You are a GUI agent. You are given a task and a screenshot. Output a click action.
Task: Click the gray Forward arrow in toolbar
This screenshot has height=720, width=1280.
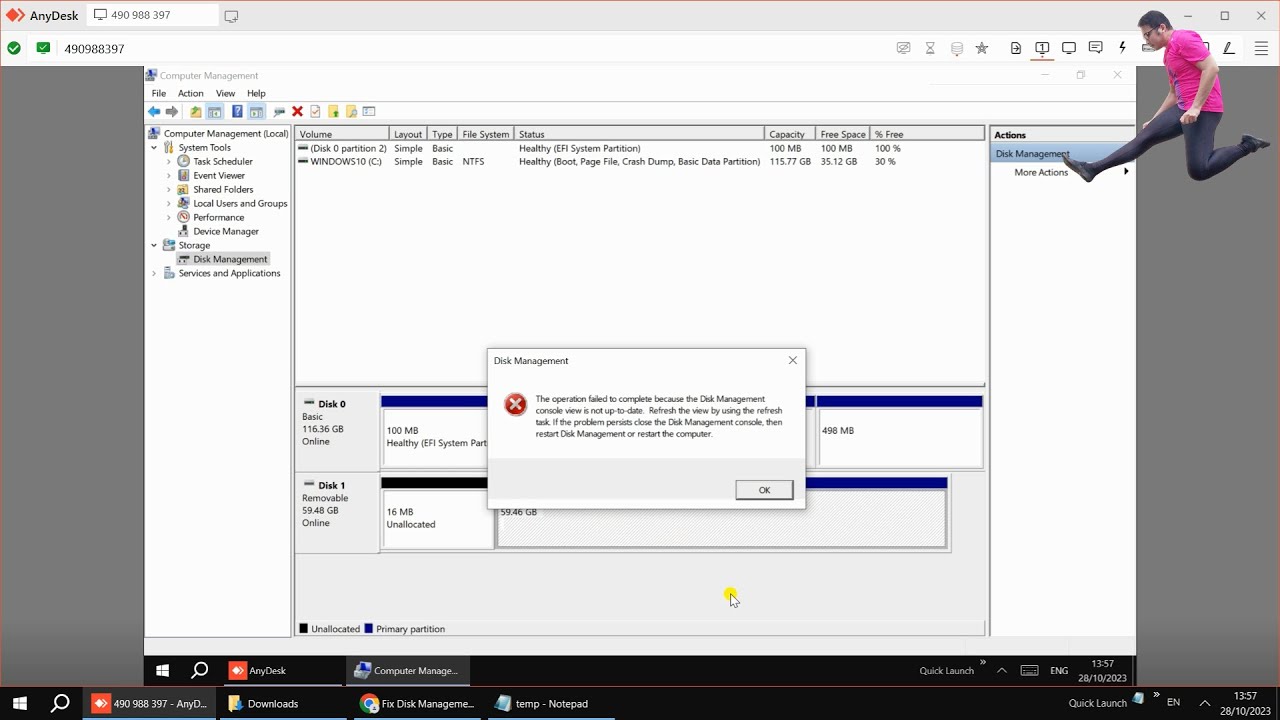172,111
